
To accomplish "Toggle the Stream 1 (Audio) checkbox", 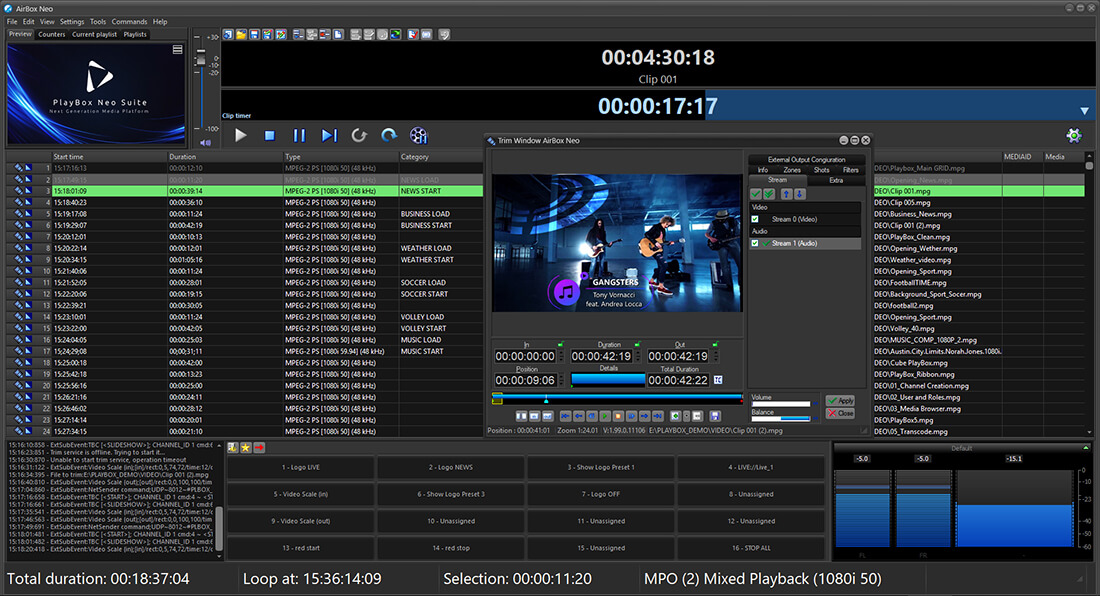I will 755,243.
